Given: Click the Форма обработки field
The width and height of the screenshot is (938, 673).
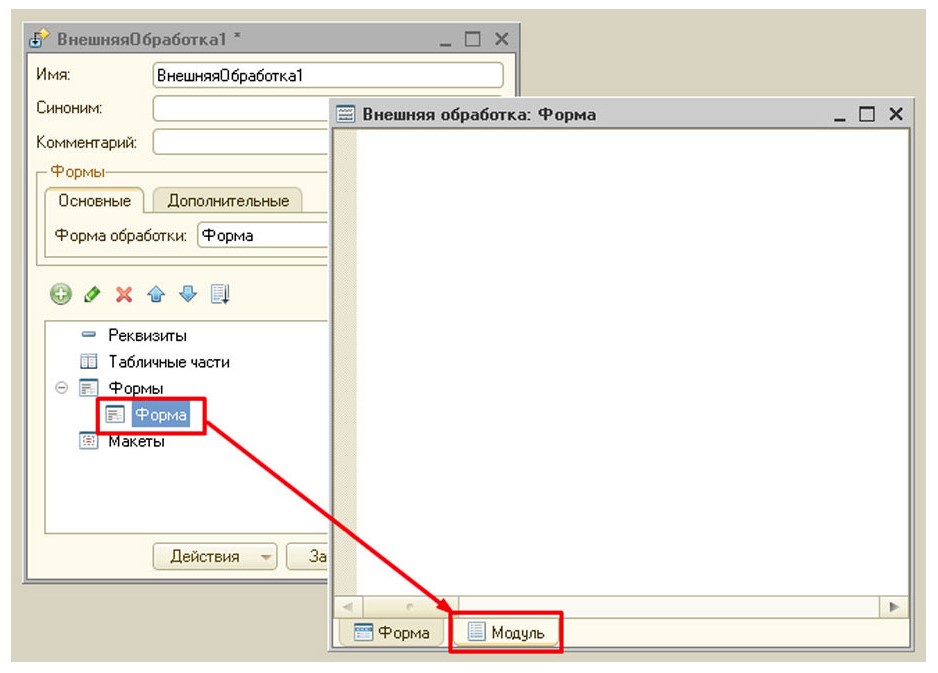Looking at the screenshot, I should tap(263, 235).
